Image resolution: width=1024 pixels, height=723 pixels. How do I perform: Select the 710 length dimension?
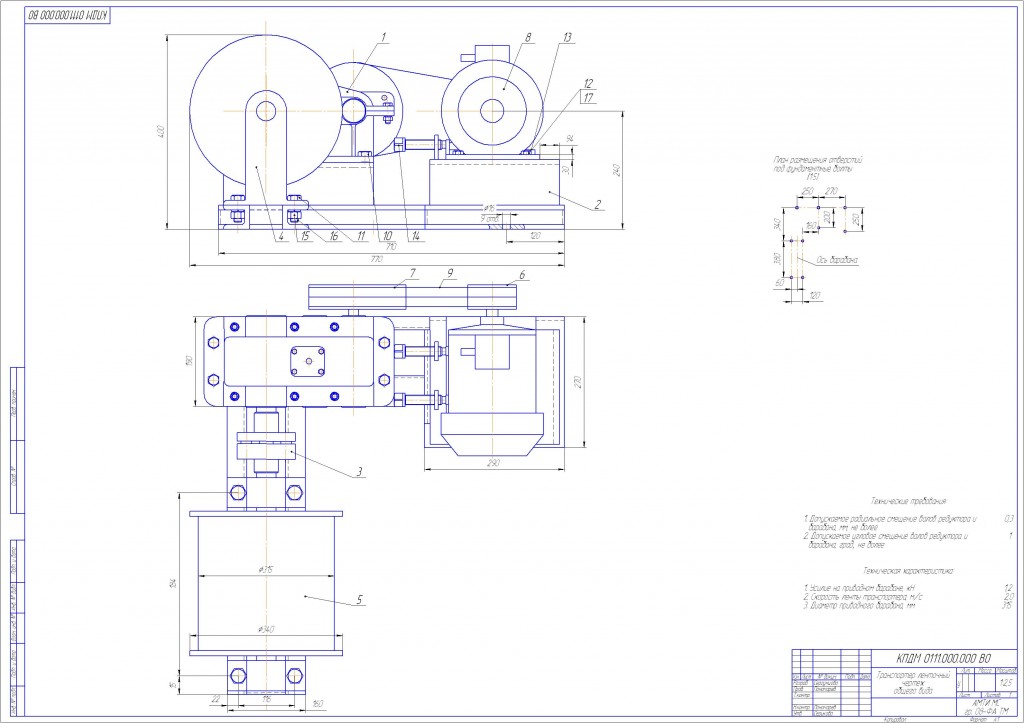pos(391,246)
